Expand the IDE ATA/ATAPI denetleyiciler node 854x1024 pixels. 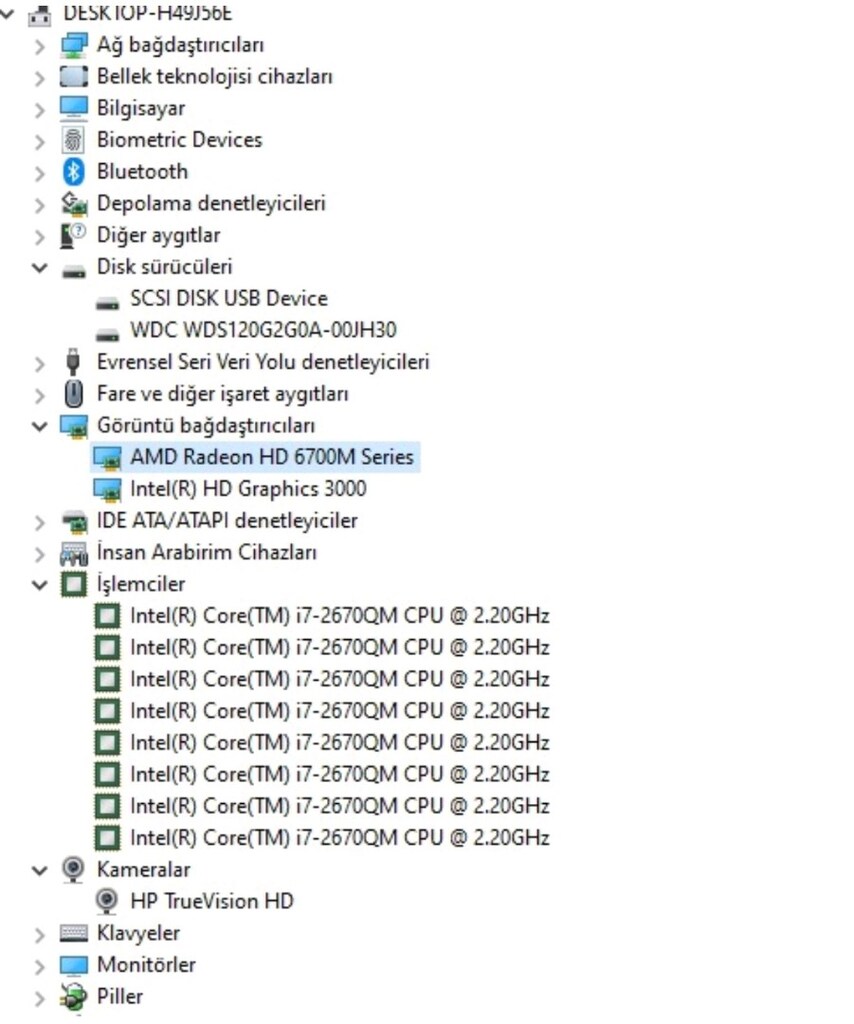40,522
